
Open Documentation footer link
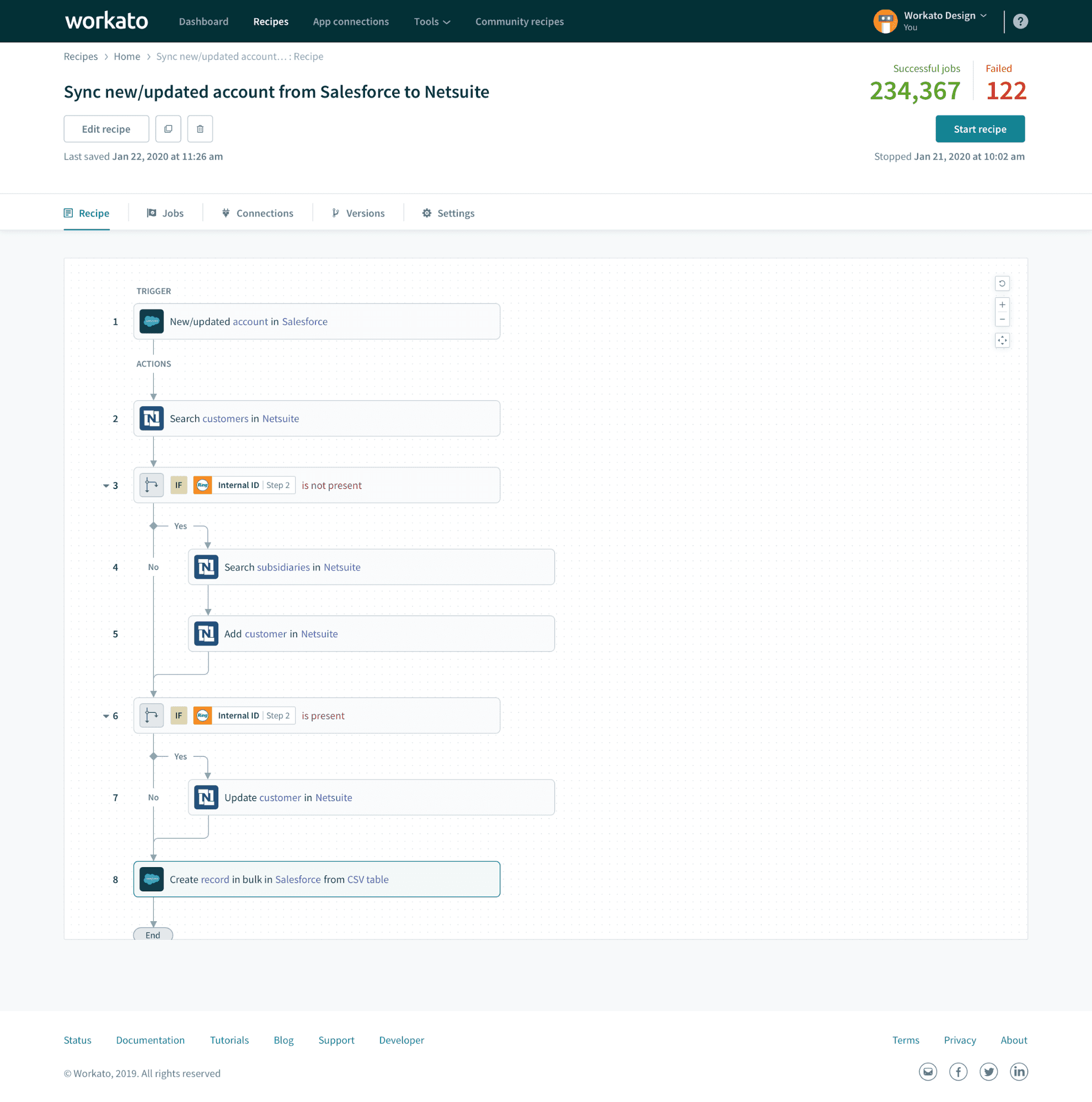(150, 1040)
